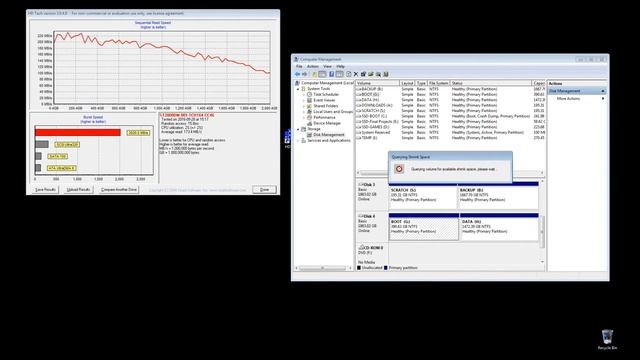Click the Disk 3 label in graphical view

pos(372,195)
